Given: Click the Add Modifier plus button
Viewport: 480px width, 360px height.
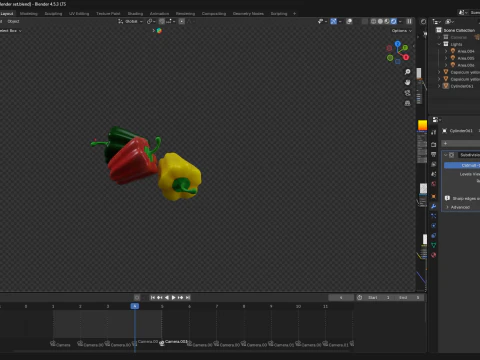Looking at the screenshot, I should 445,143.
